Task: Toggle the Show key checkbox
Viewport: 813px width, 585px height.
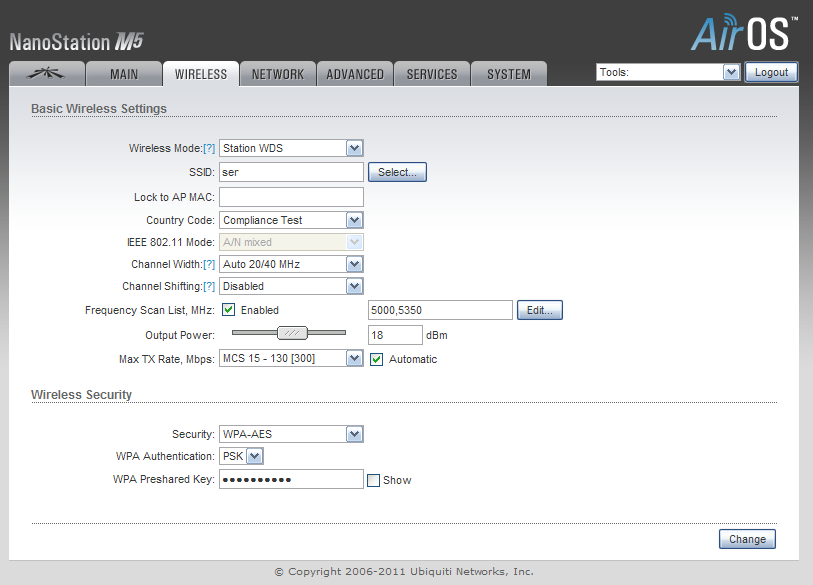Action: (373, 481)
